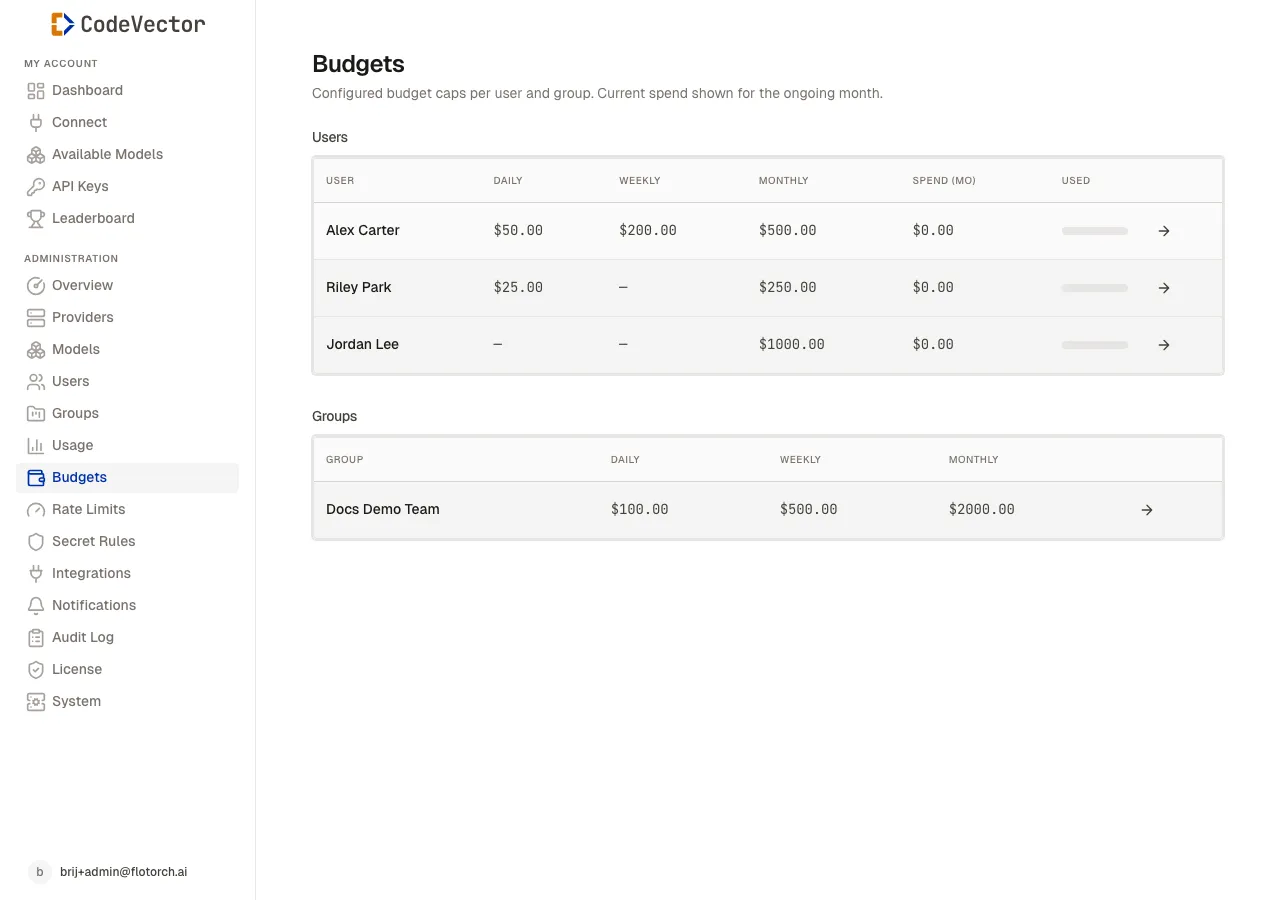This screenshot has height=900, width=1280.
Task: Click the Alex Carter user name
Action: pyautogui.click(x=363, y=231)
